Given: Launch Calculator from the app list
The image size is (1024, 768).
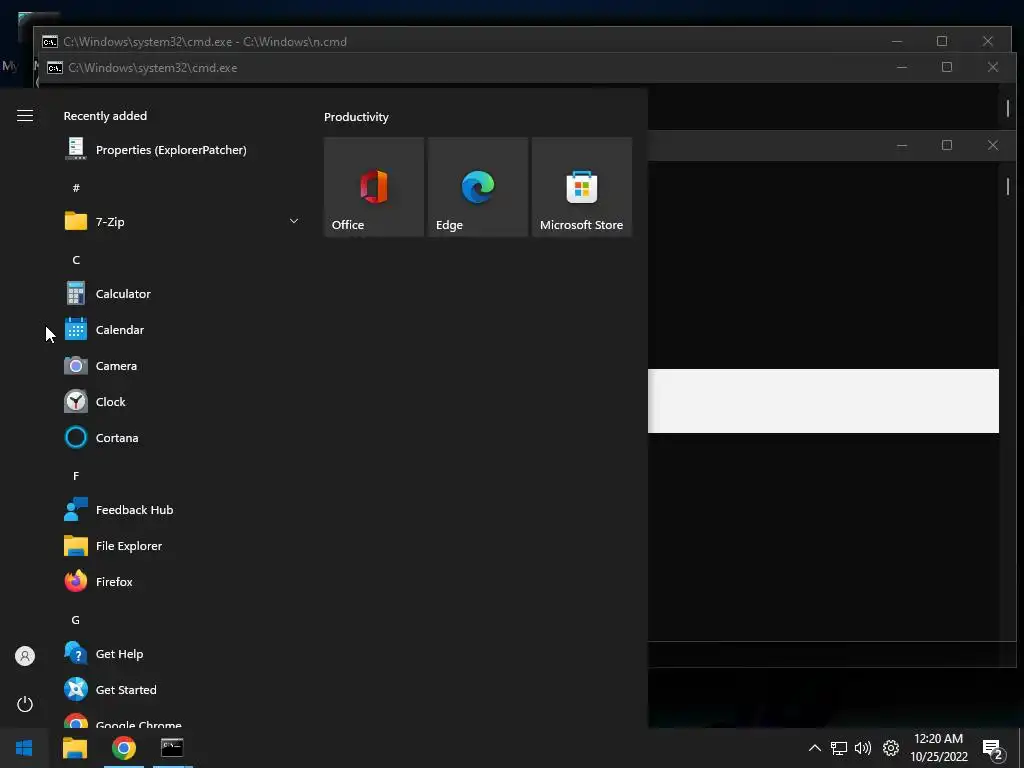Looking at the screenshot, I should [182, 294].
